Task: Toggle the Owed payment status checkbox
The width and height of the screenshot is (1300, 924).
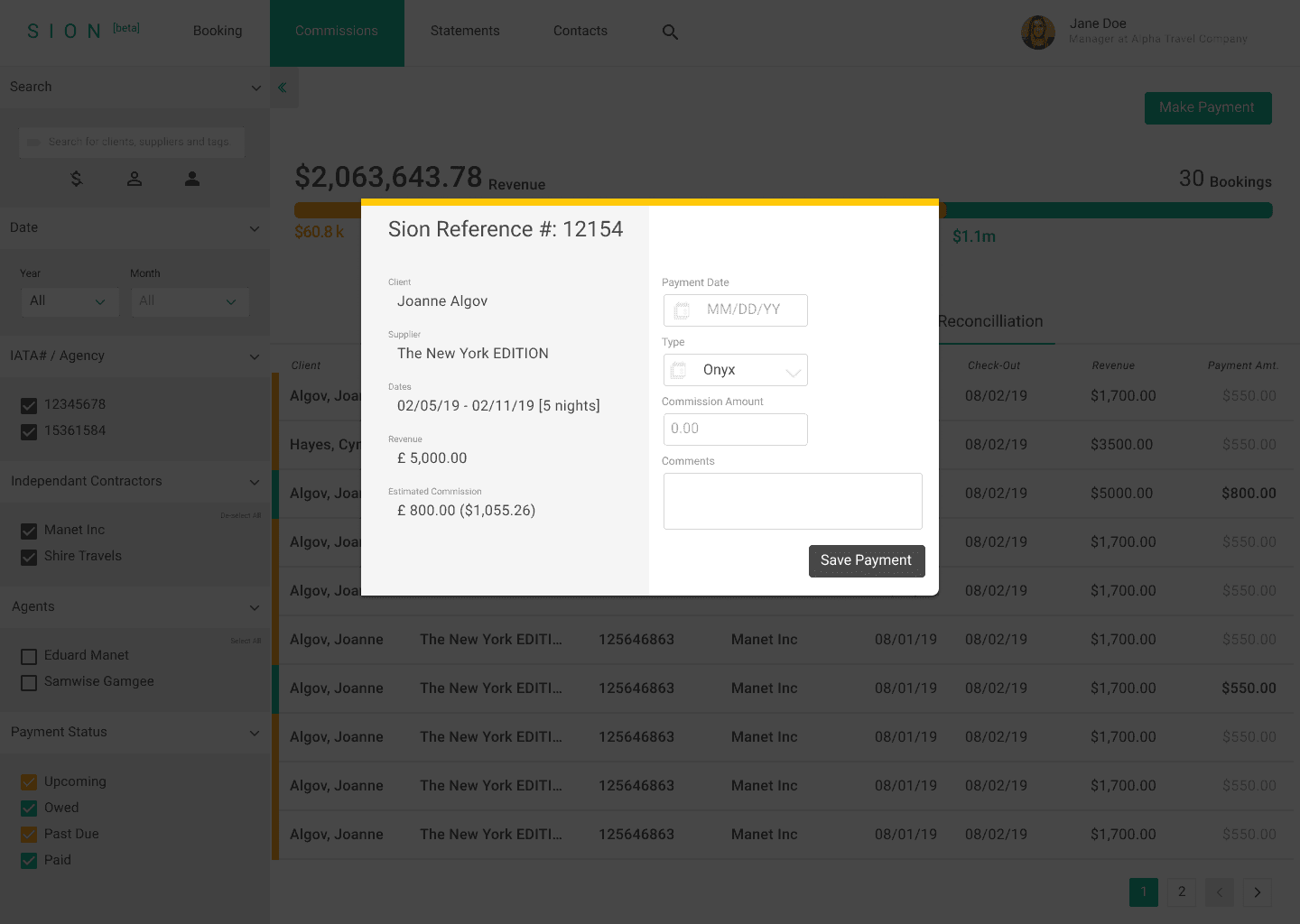Action: click(29, 808)
